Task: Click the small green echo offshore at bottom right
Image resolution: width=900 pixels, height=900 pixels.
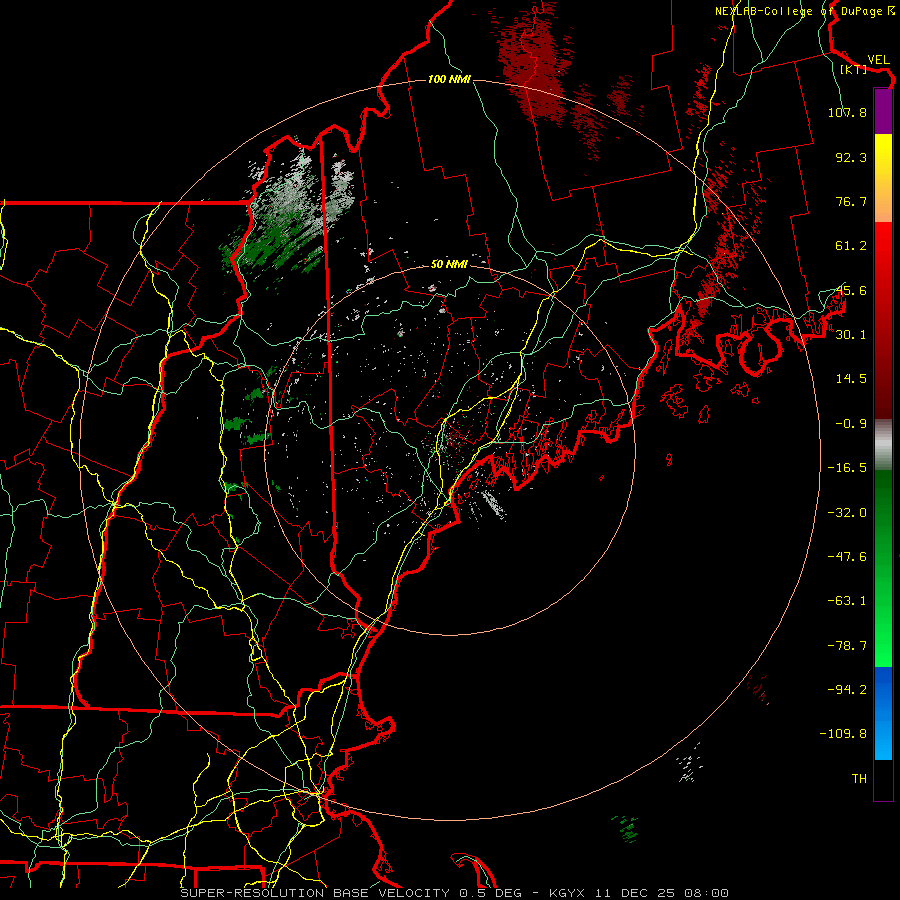Action: coord(626,828)
